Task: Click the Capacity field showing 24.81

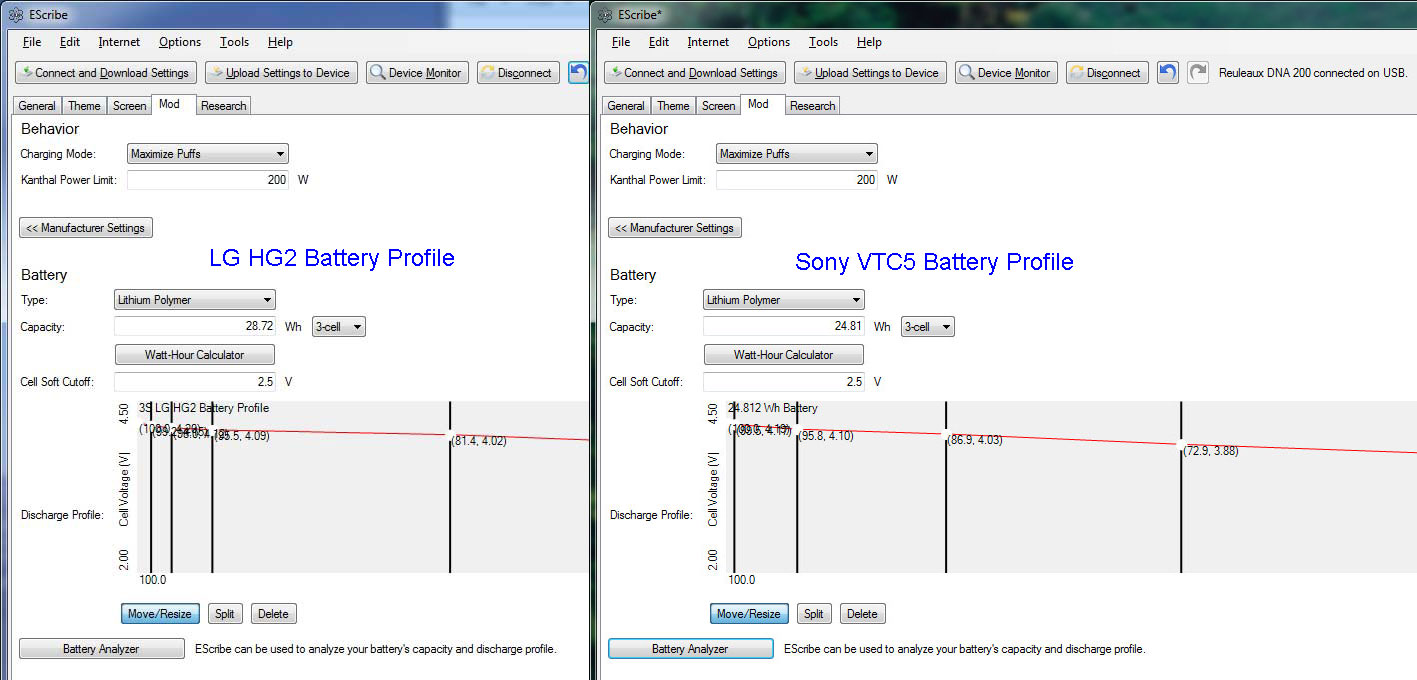Action: (784, 327)
